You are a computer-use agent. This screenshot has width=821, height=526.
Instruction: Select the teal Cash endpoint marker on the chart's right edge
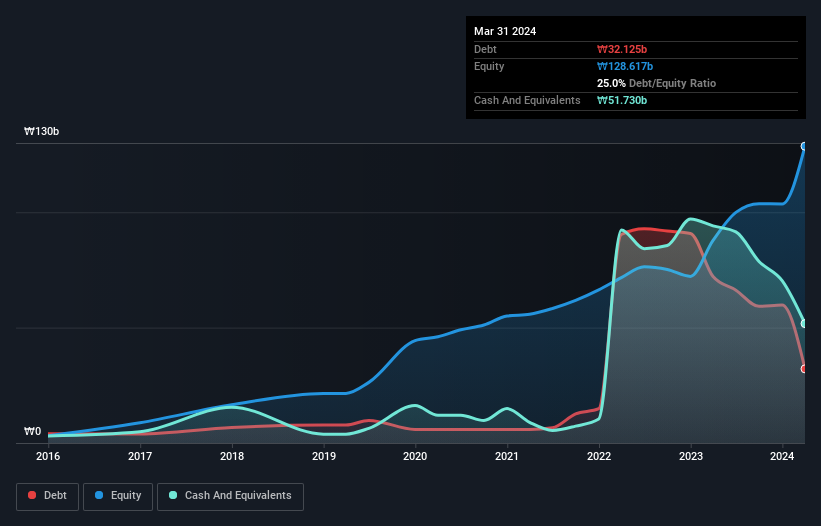pyautogui.click(x=804, y=324)
